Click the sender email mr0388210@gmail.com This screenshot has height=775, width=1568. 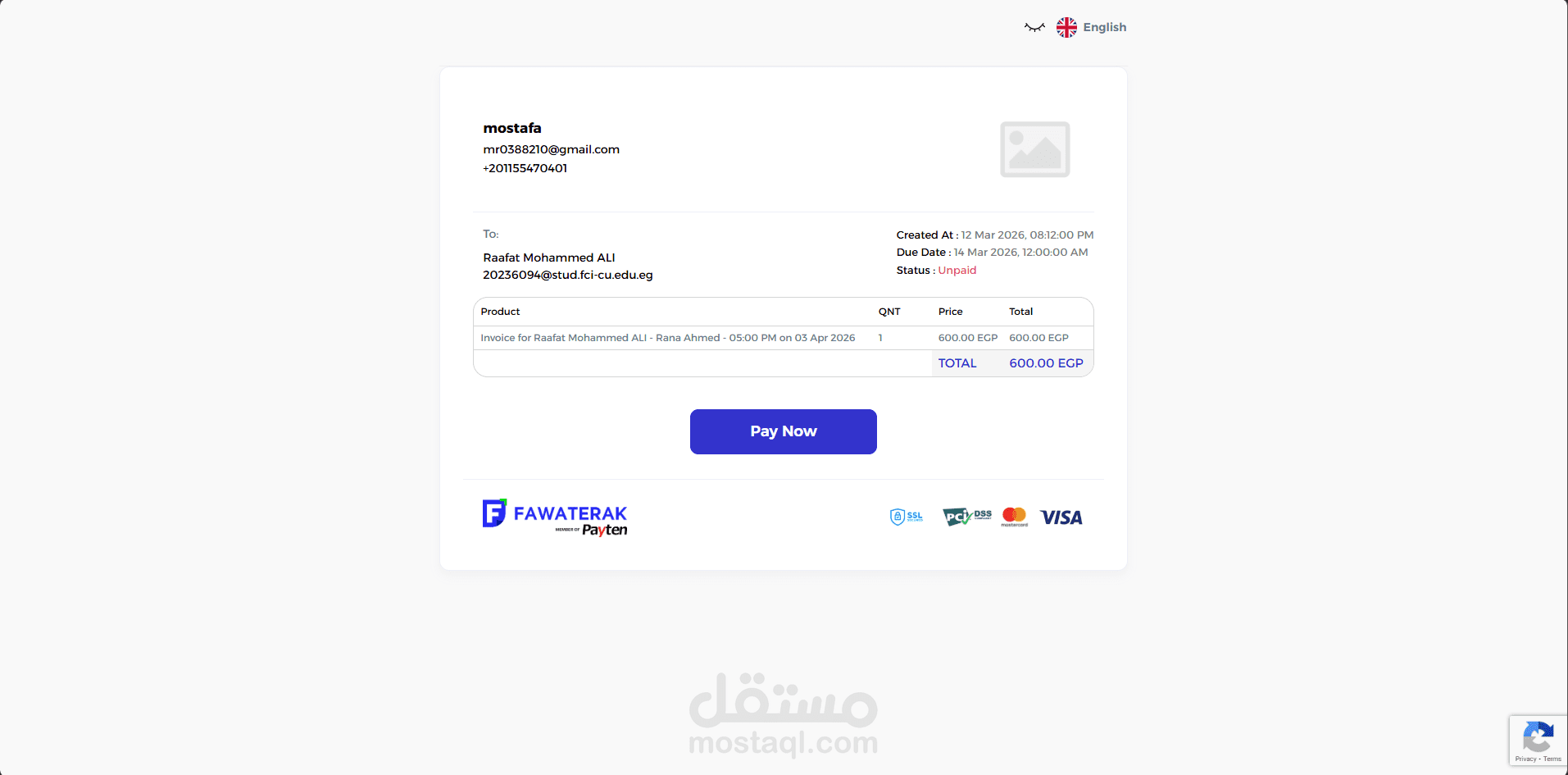point(551,149)
